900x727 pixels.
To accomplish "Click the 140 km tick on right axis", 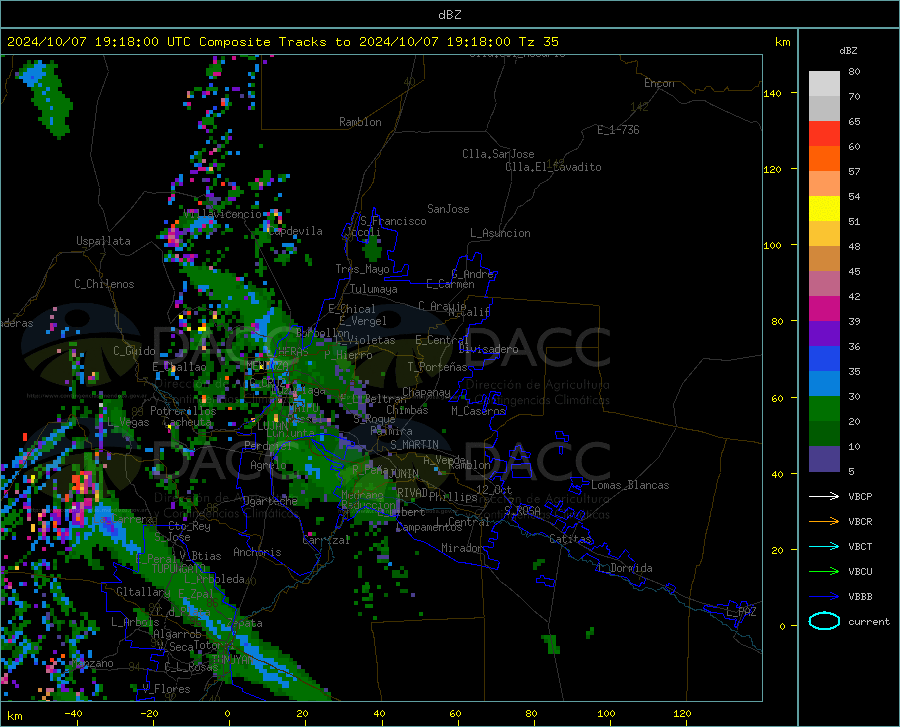I will click(x=772, y=93).
